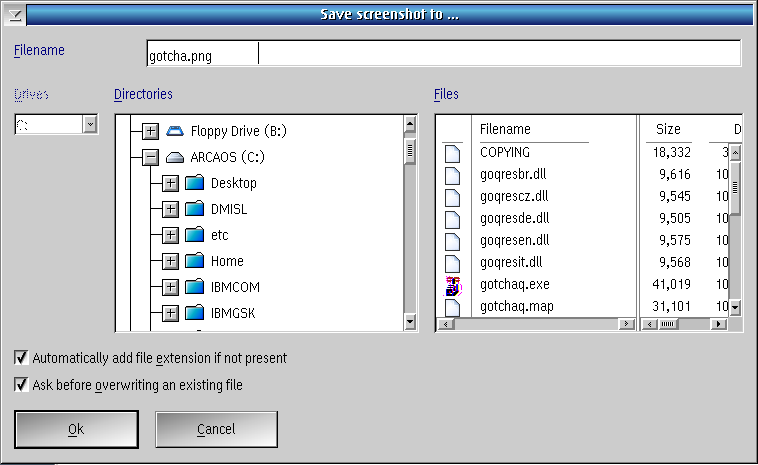758x465 pixels.
Task: Open the system menu icon in title bar
Action: 14,14
